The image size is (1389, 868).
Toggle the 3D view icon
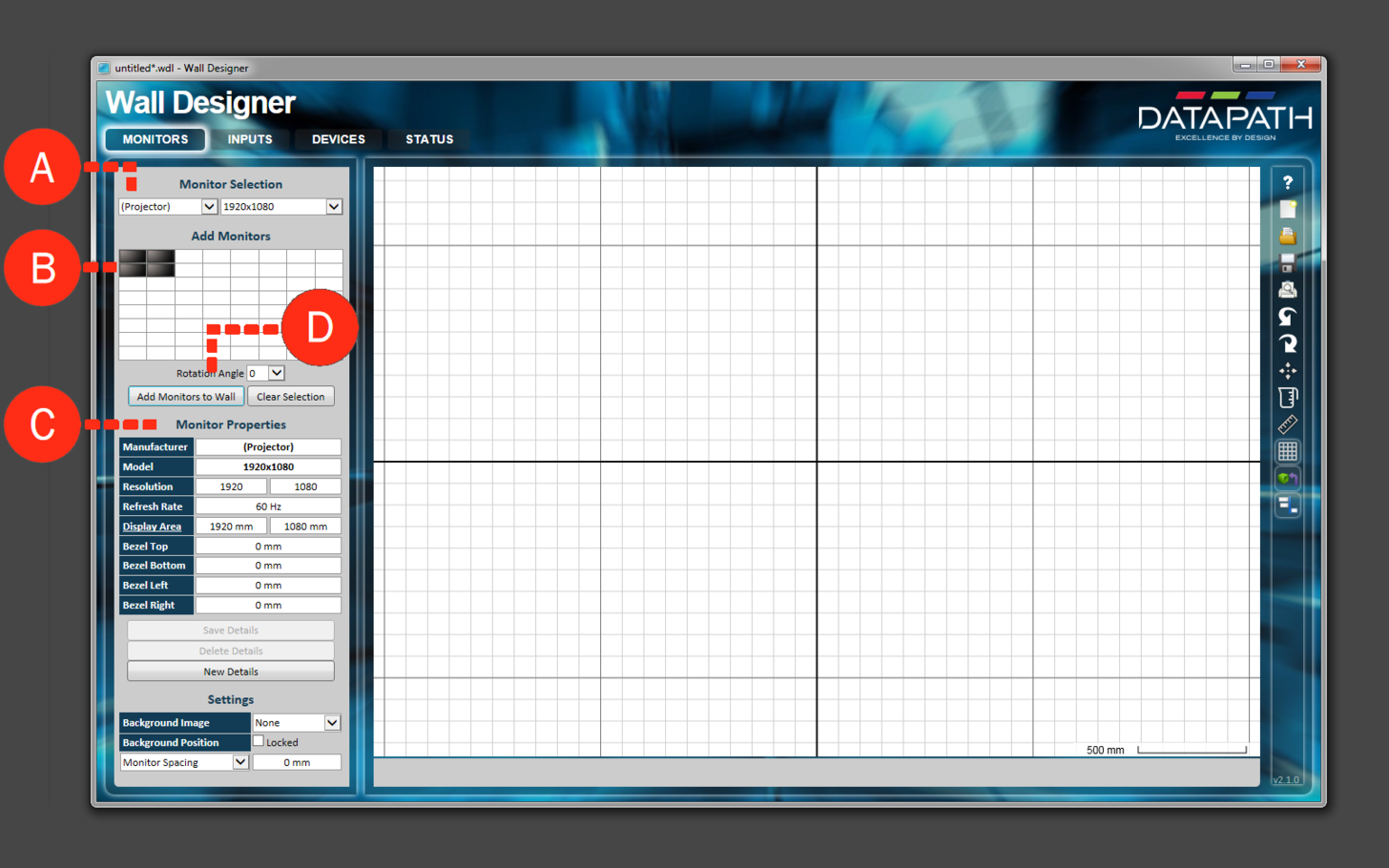coord(1287,478)
